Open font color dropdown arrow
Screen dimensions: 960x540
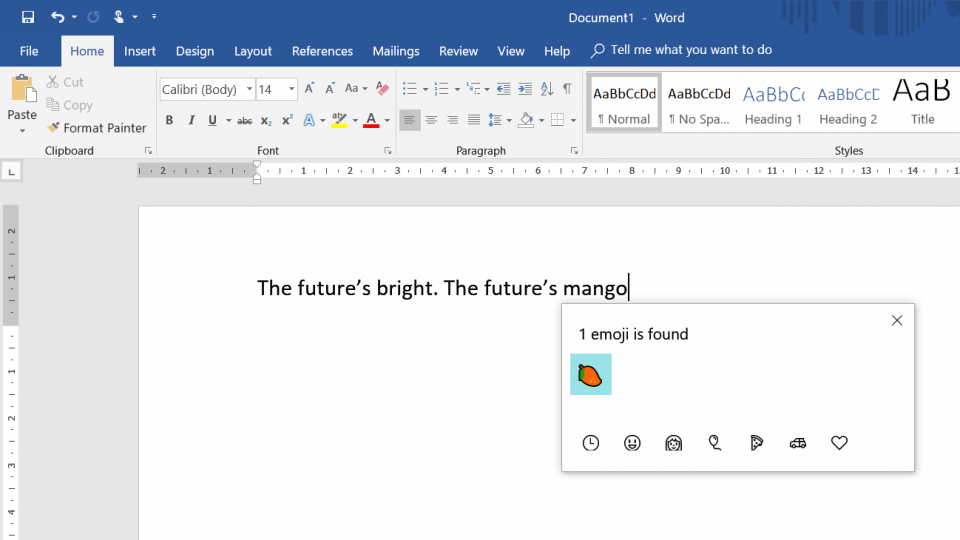pyautogui.click(x=387, y=121)
